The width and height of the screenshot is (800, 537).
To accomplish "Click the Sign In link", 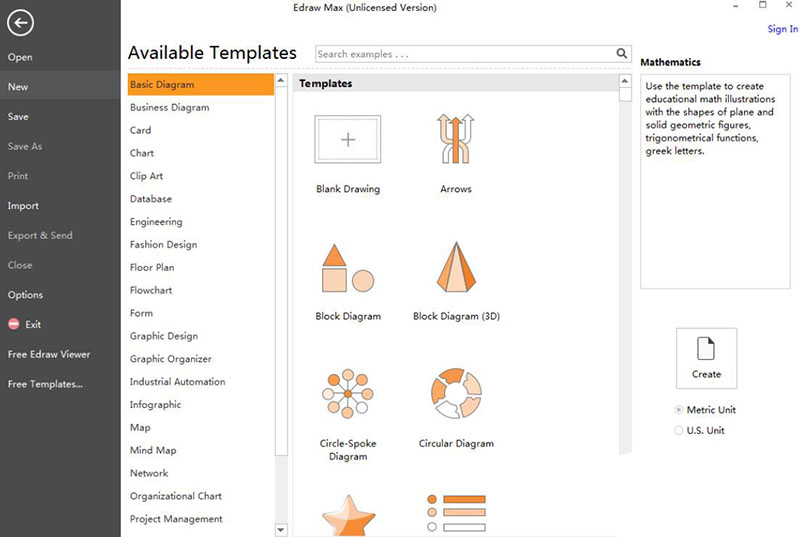I will tap(783, 29).
